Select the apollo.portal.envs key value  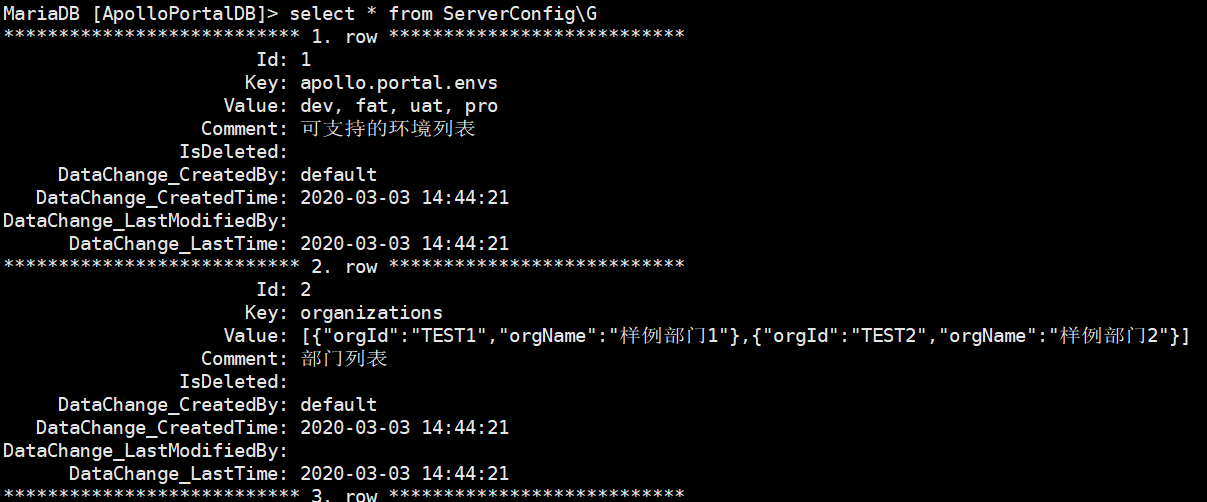click(398, 82)
